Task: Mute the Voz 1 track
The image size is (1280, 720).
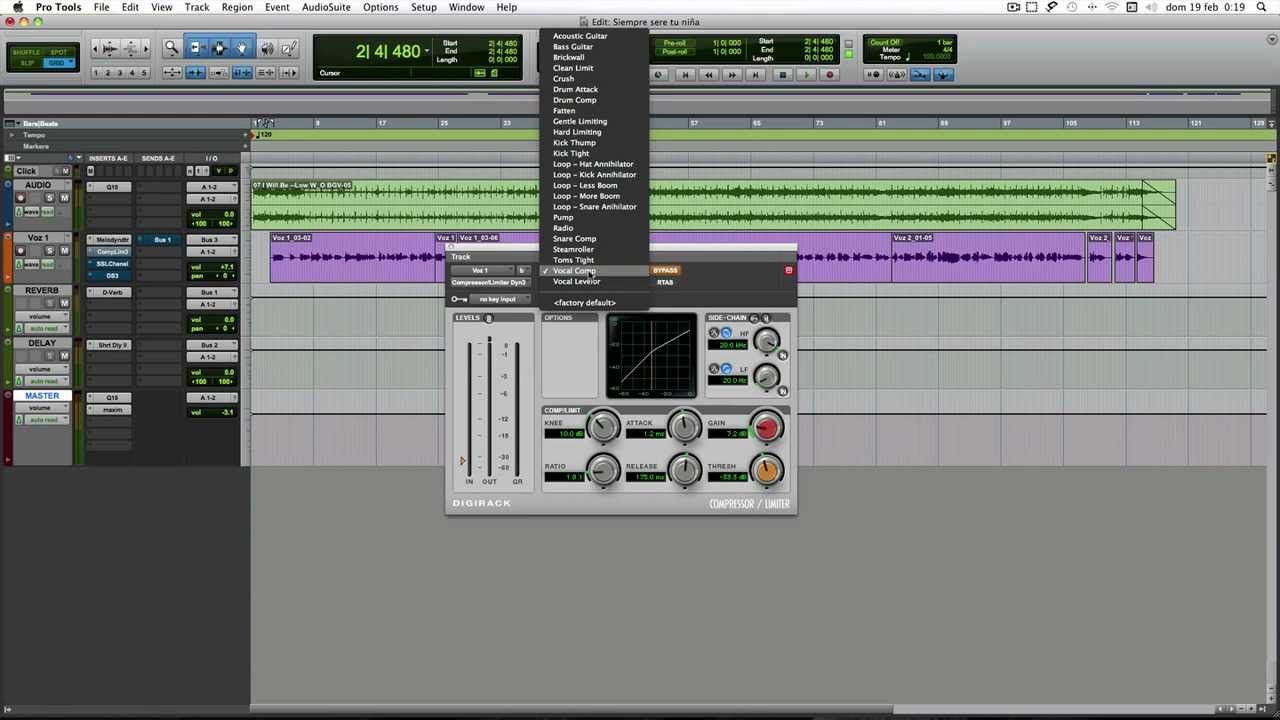Action: click(x=65, y=251)
